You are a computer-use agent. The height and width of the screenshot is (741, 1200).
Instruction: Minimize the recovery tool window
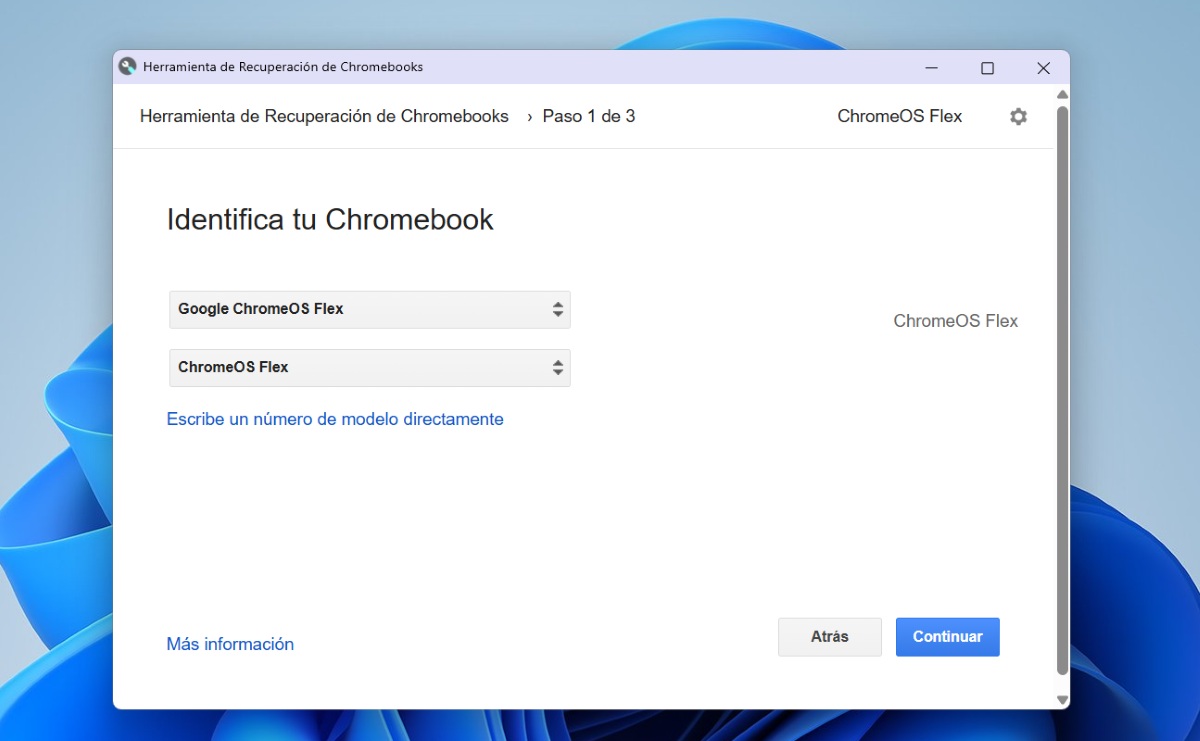[931, 68]
